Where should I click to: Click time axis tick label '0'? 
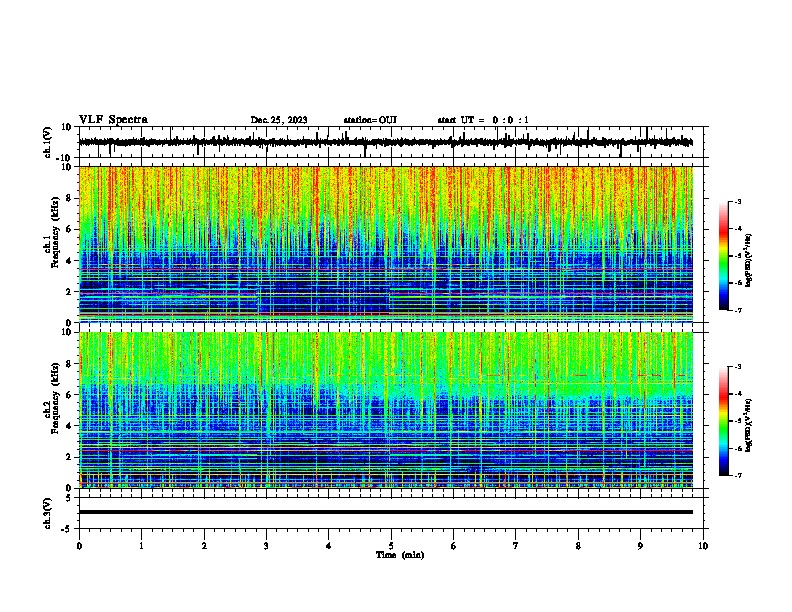click(x=79, y=546)
